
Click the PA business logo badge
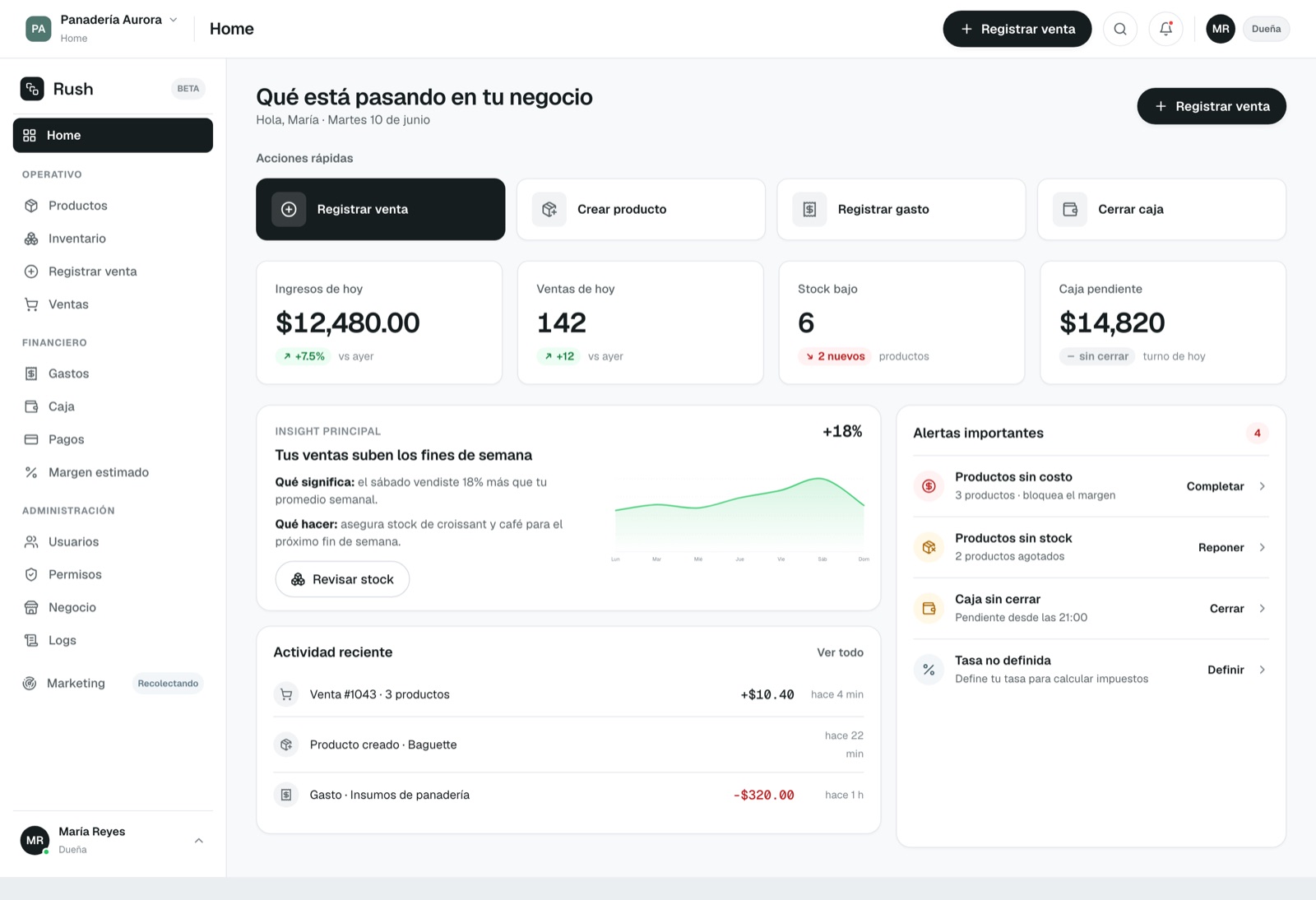(39, 29)
